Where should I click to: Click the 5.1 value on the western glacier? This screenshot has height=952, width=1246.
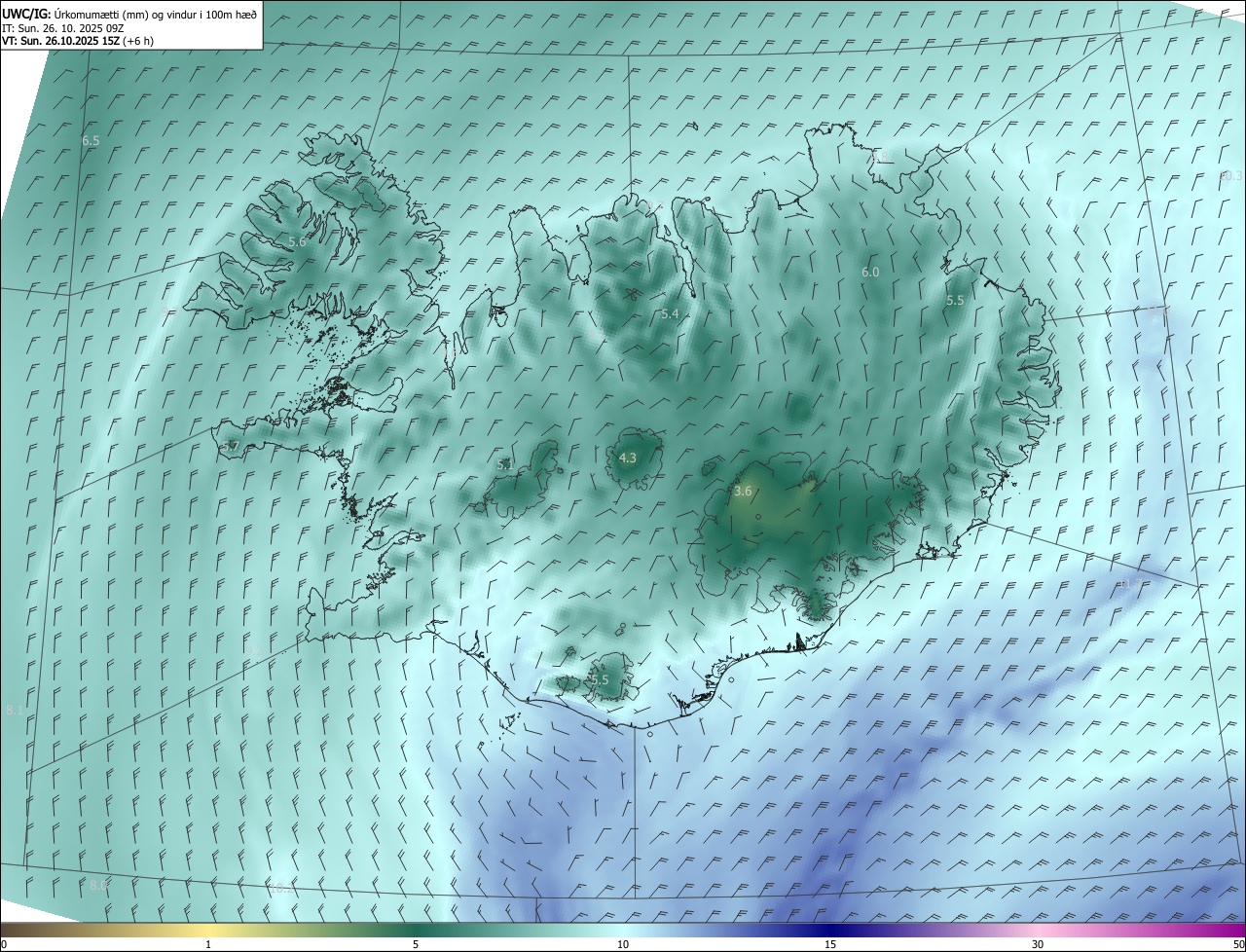coord(505,465)
